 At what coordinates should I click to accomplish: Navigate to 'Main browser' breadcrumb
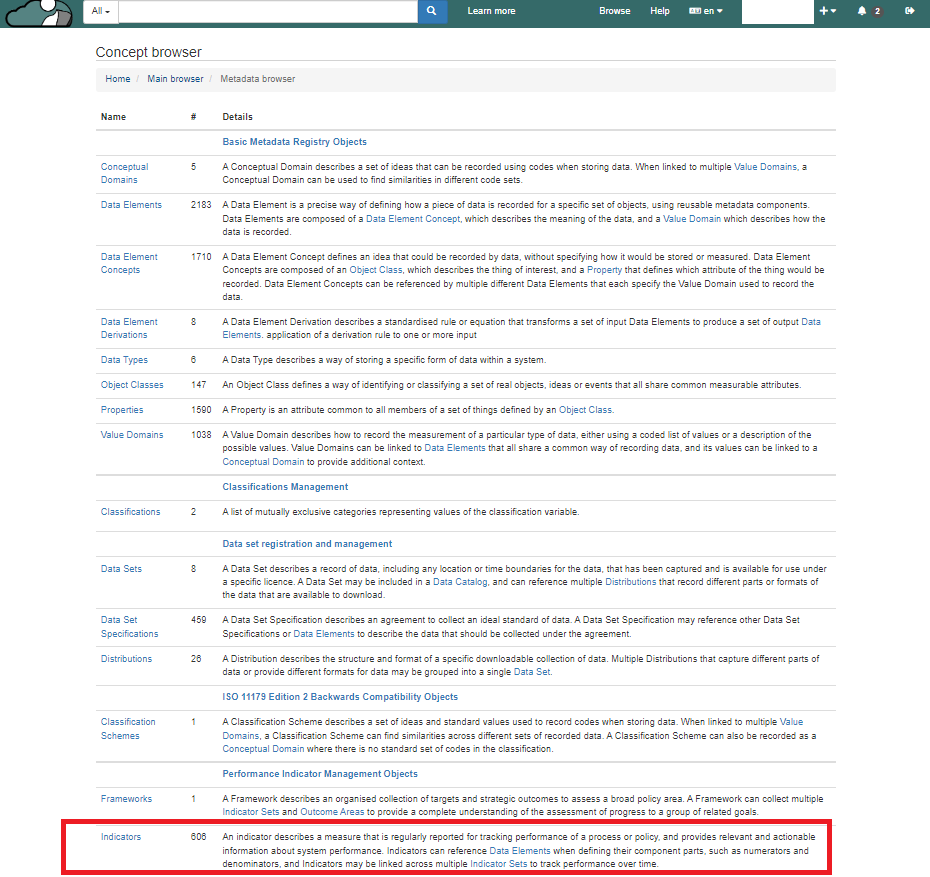175,79
